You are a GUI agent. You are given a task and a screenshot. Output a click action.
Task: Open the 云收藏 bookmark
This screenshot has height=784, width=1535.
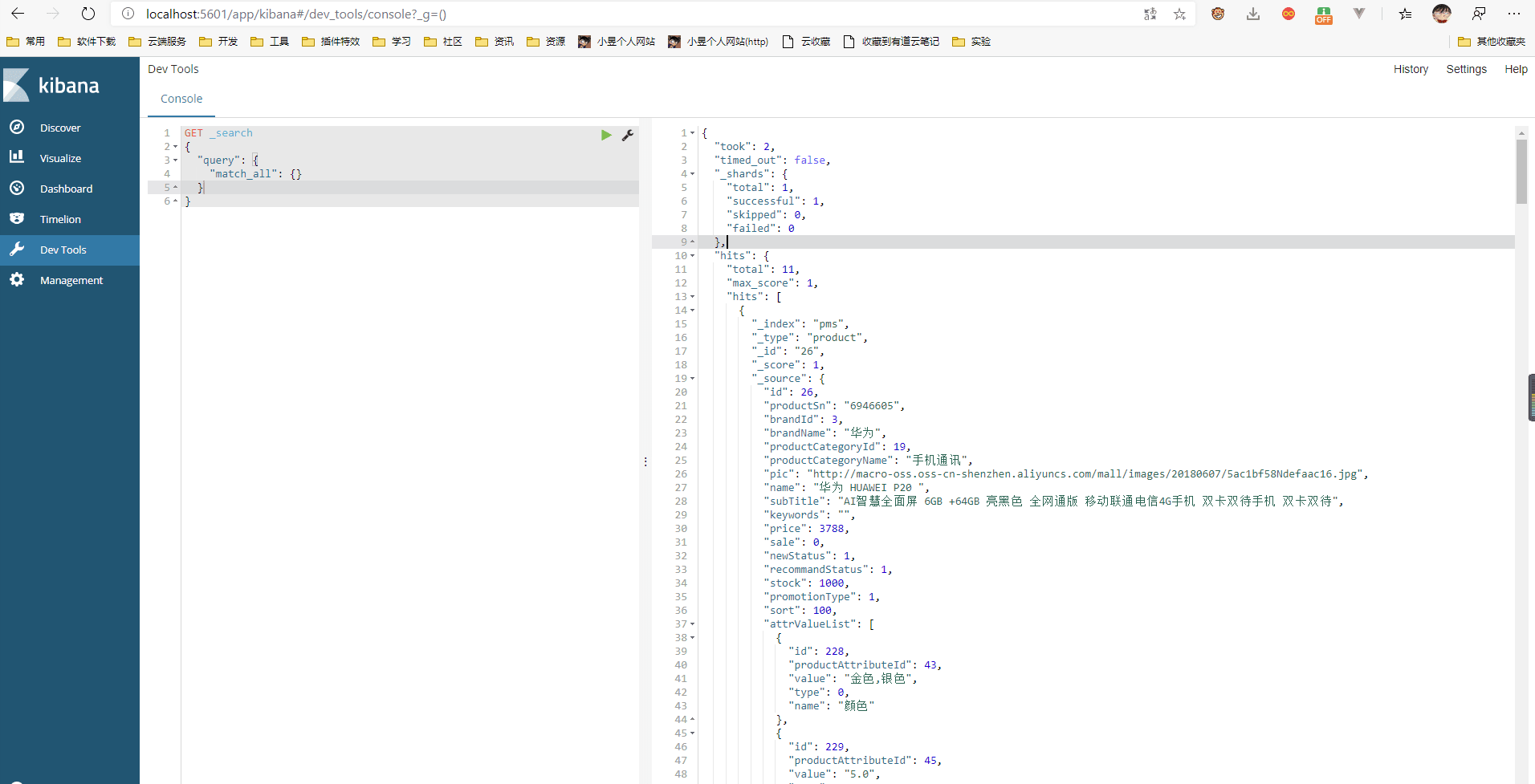(806, 42)
